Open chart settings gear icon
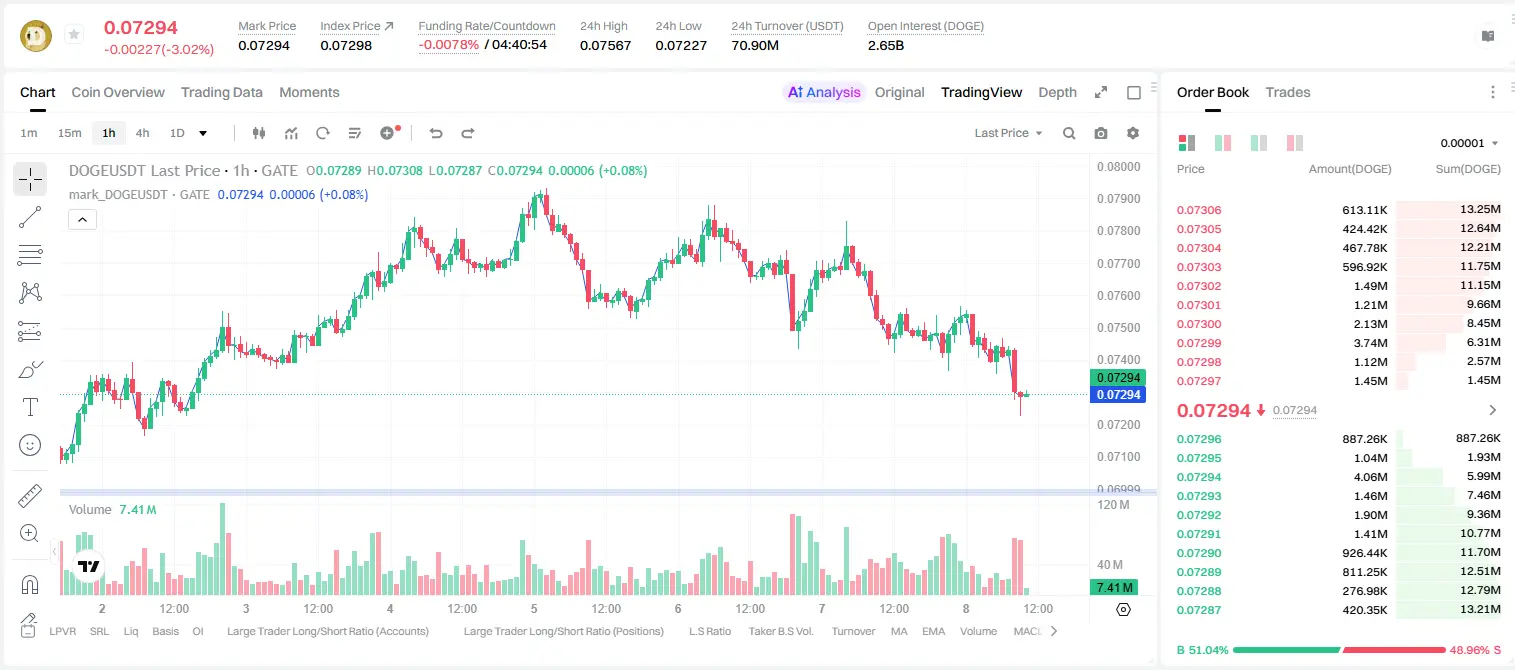Viewport: 1515px width, 670px height. point(1133,133)
